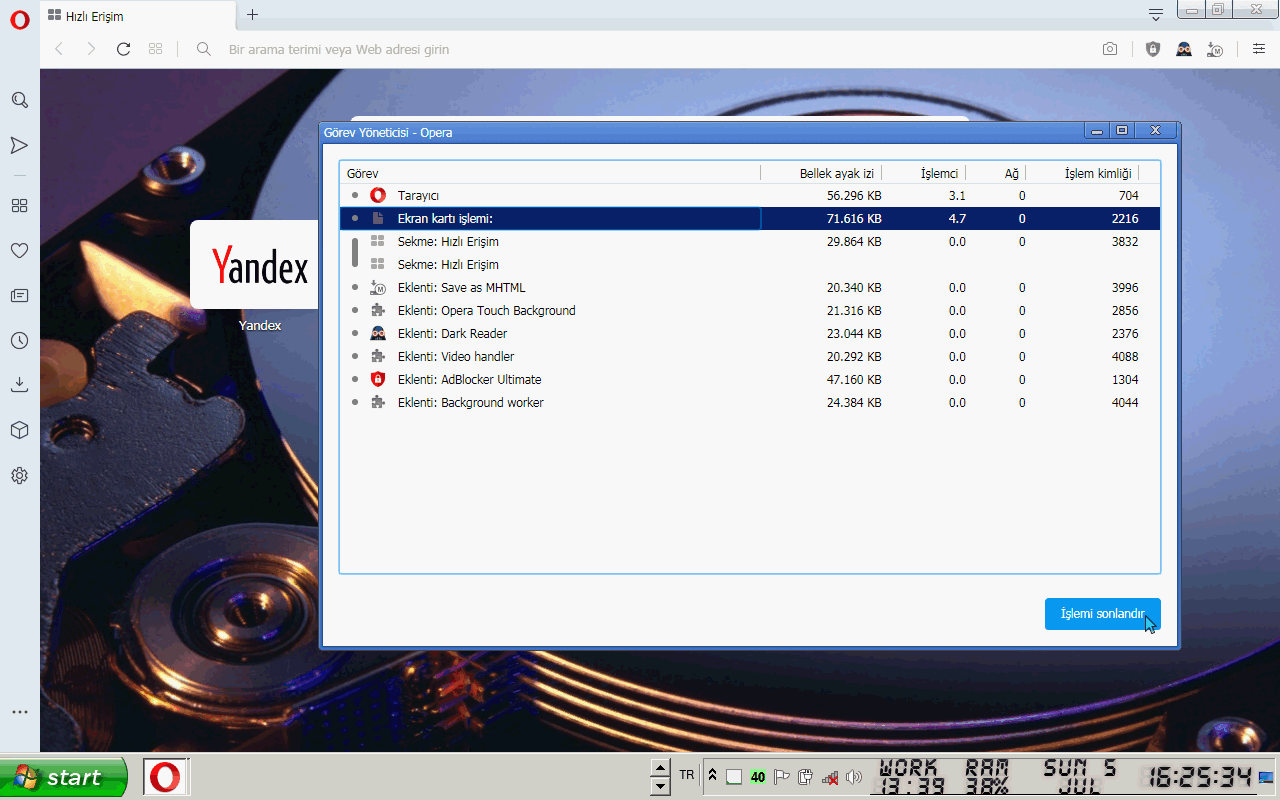Open the tab list menu icon

pyautogui.click(x=1156, y=15)
